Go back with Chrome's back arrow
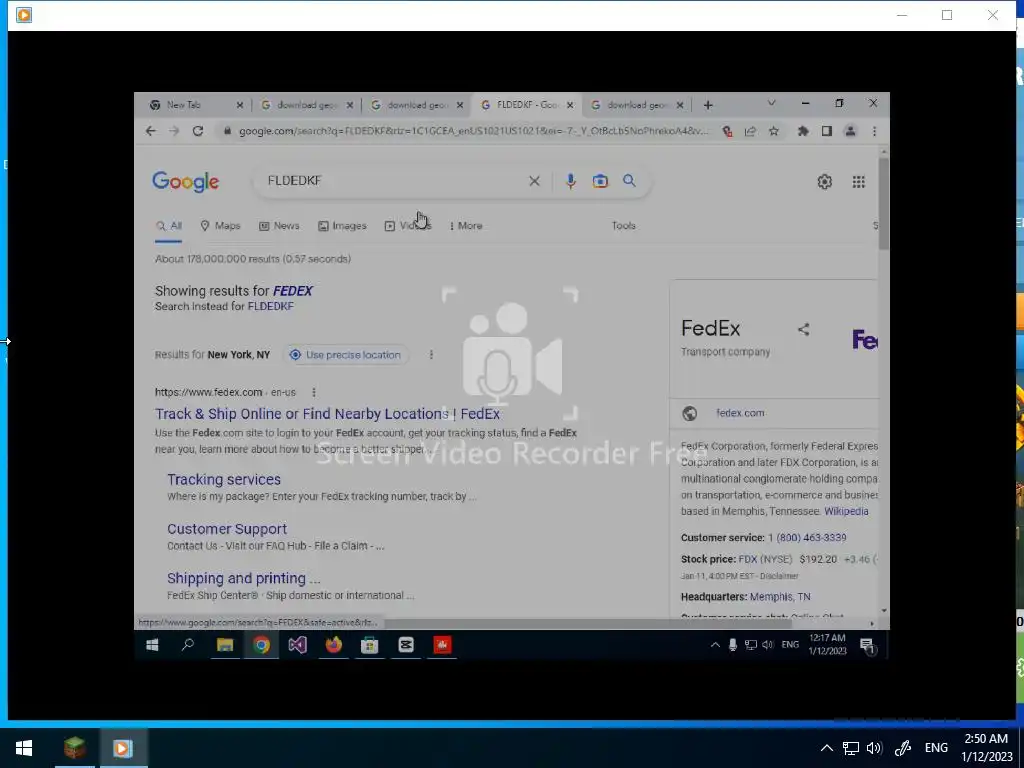The height and width of the screenshot is (768, 1024). pyautogui.click(x=151, y=131)
